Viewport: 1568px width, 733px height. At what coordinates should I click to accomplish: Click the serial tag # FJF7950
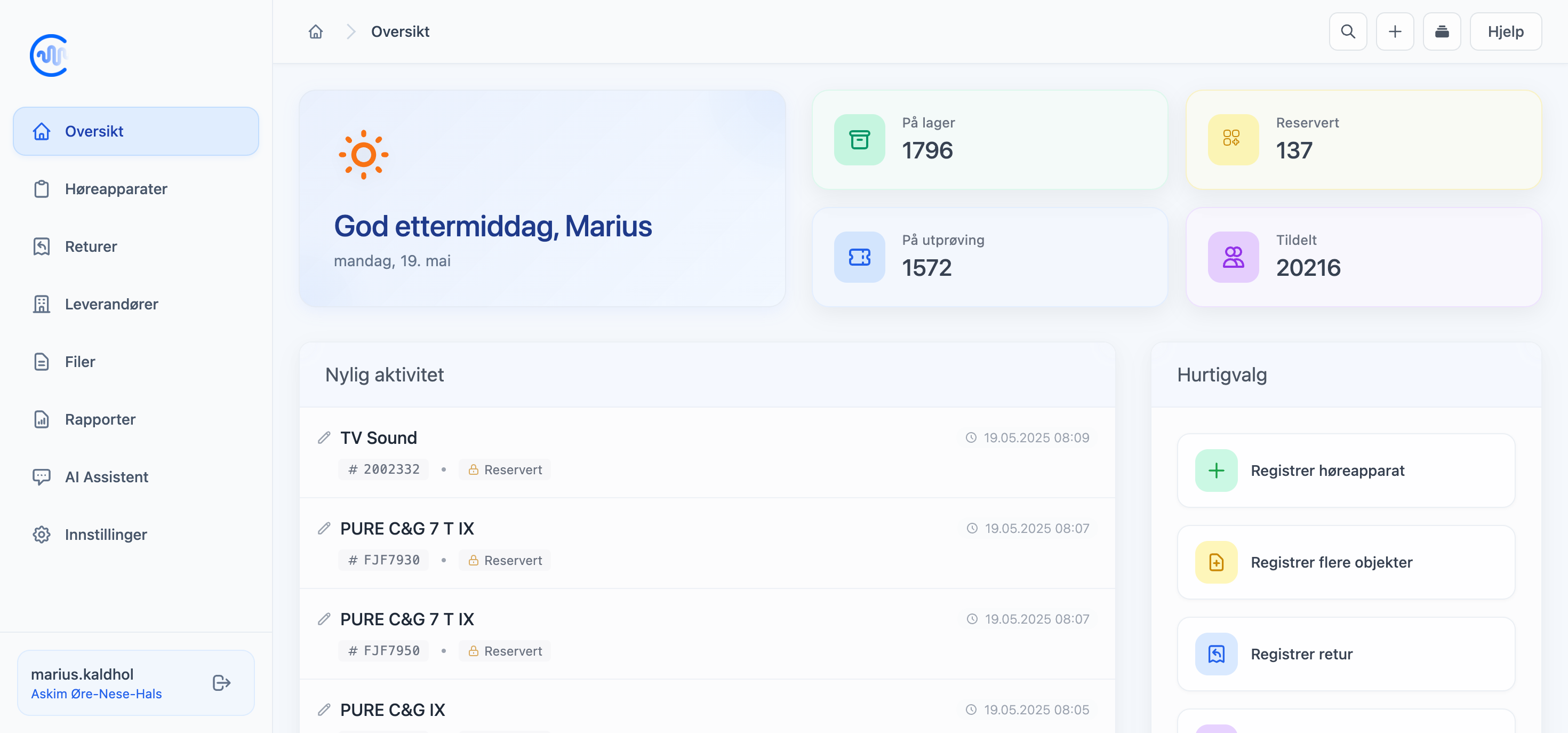point(383,651)
